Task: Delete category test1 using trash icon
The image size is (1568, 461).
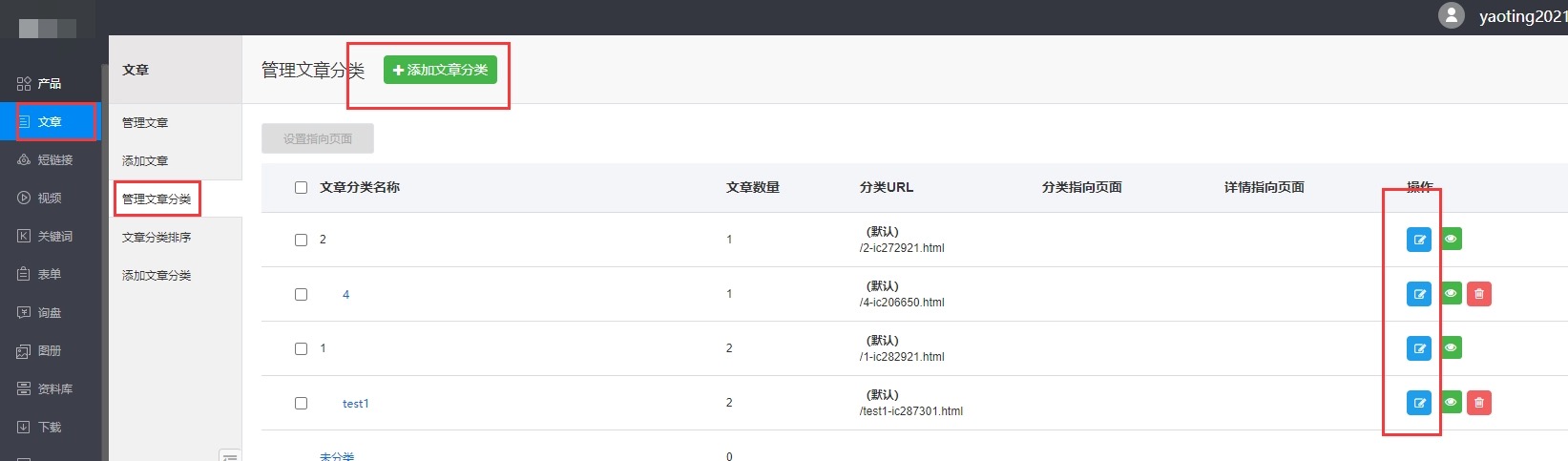Action: pos(1479,403)
